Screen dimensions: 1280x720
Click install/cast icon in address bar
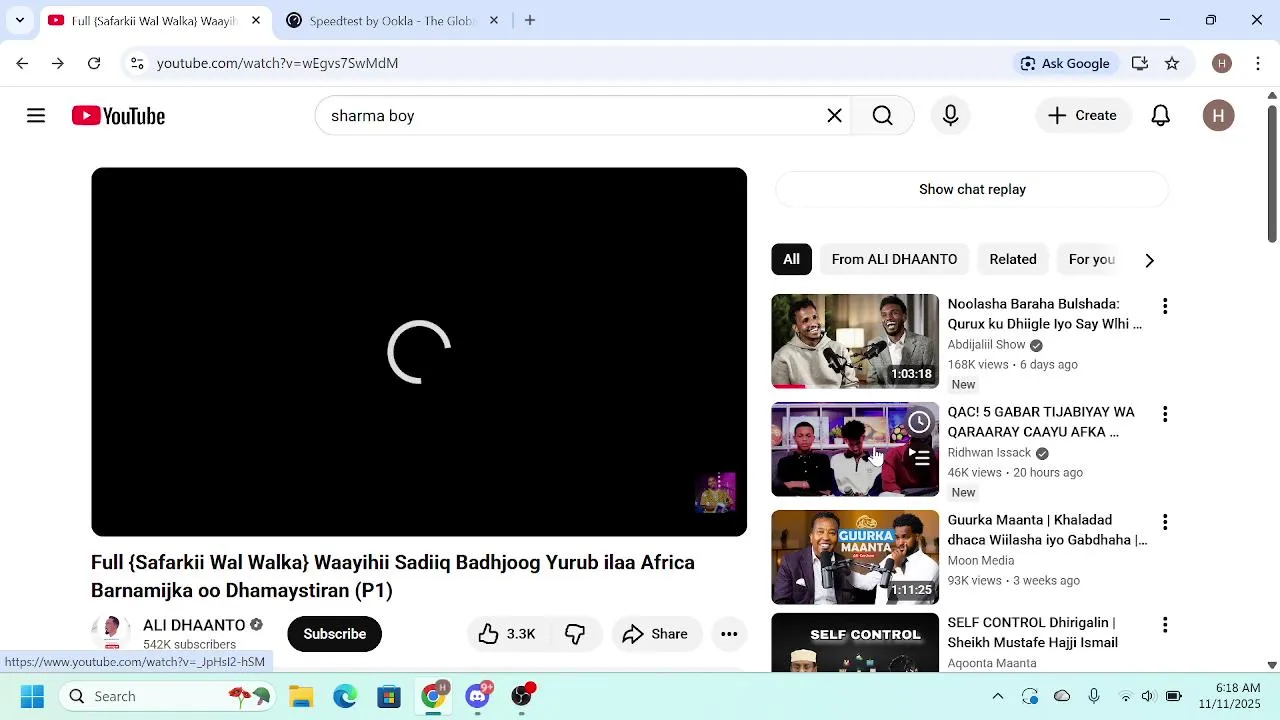point(1140,63)
